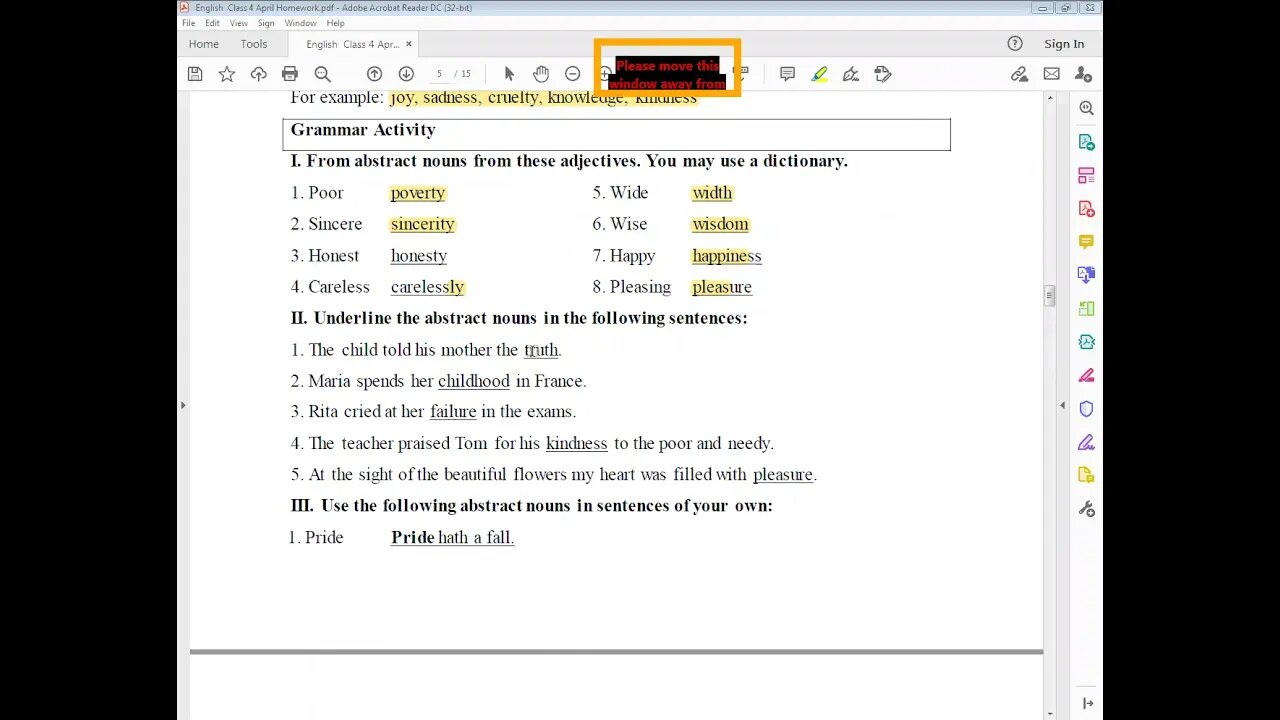Open the find text magnifier in toolbar
Viewport: 1280px width, 720px height.
(x=322, y=74)
